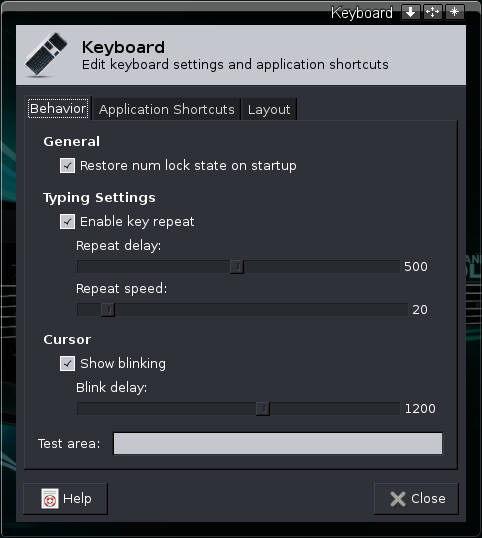The width and height of the screenshot is (482, 538).
Task: Click the Repeat delay slider handle
Action: pos(237,267)
